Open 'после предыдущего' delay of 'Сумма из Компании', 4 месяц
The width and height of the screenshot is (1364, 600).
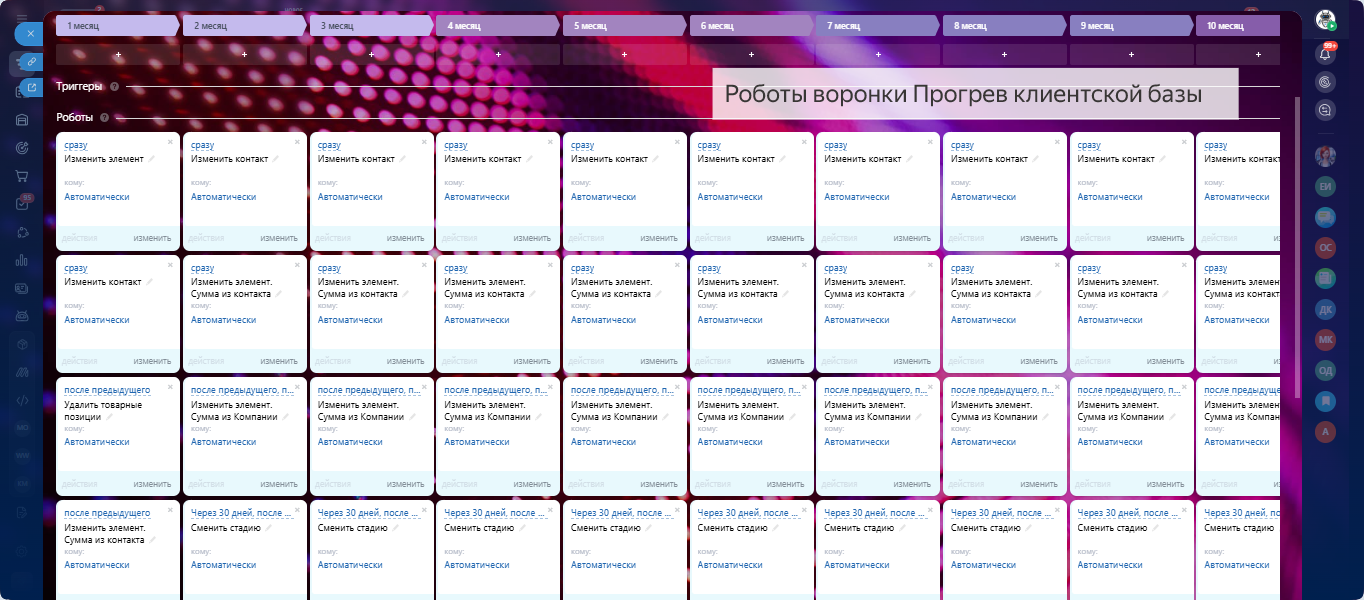(496, 391)
